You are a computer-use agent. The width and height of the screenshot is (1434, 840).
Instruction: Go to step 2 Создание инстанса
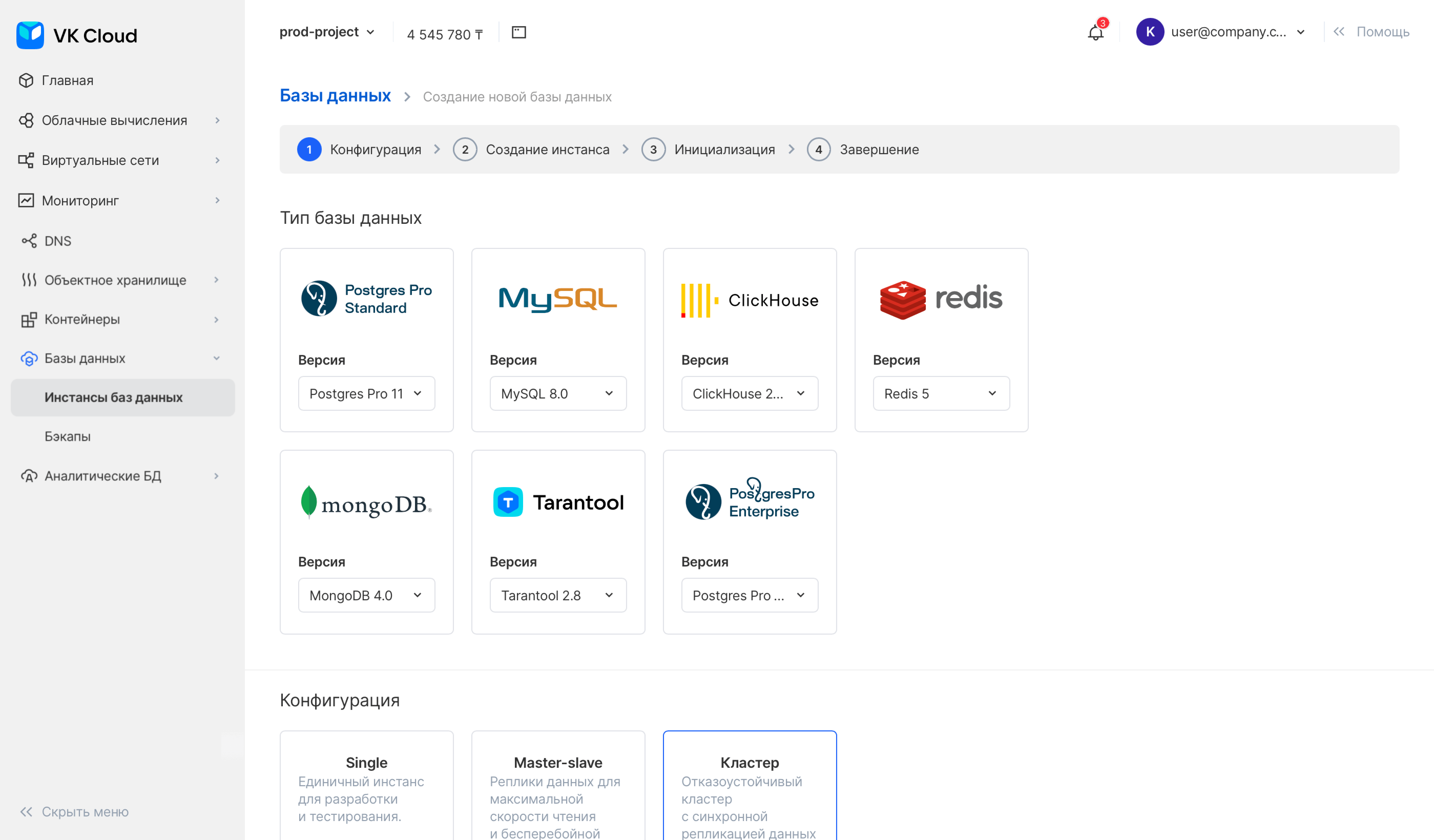click(531, 150)
